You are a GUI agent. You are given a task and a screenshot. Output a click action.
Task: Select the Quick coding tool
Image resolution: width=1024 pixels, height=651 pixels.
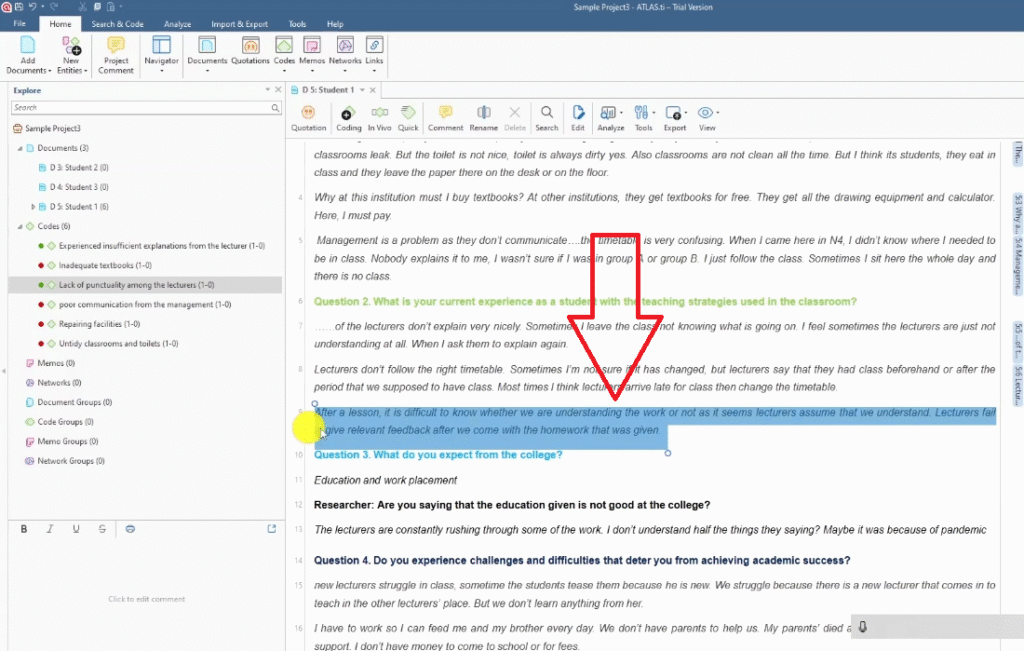pos(408,118)
